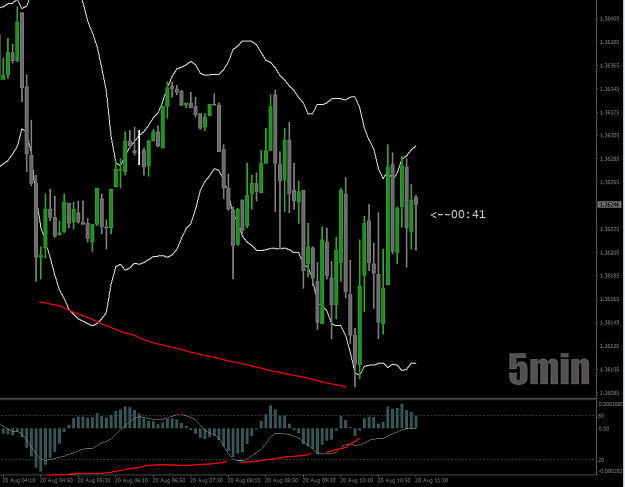The image size is (625, 487).
Task: Click the "20 Aug 08:10" time label
Action: [x=244, y=481]
